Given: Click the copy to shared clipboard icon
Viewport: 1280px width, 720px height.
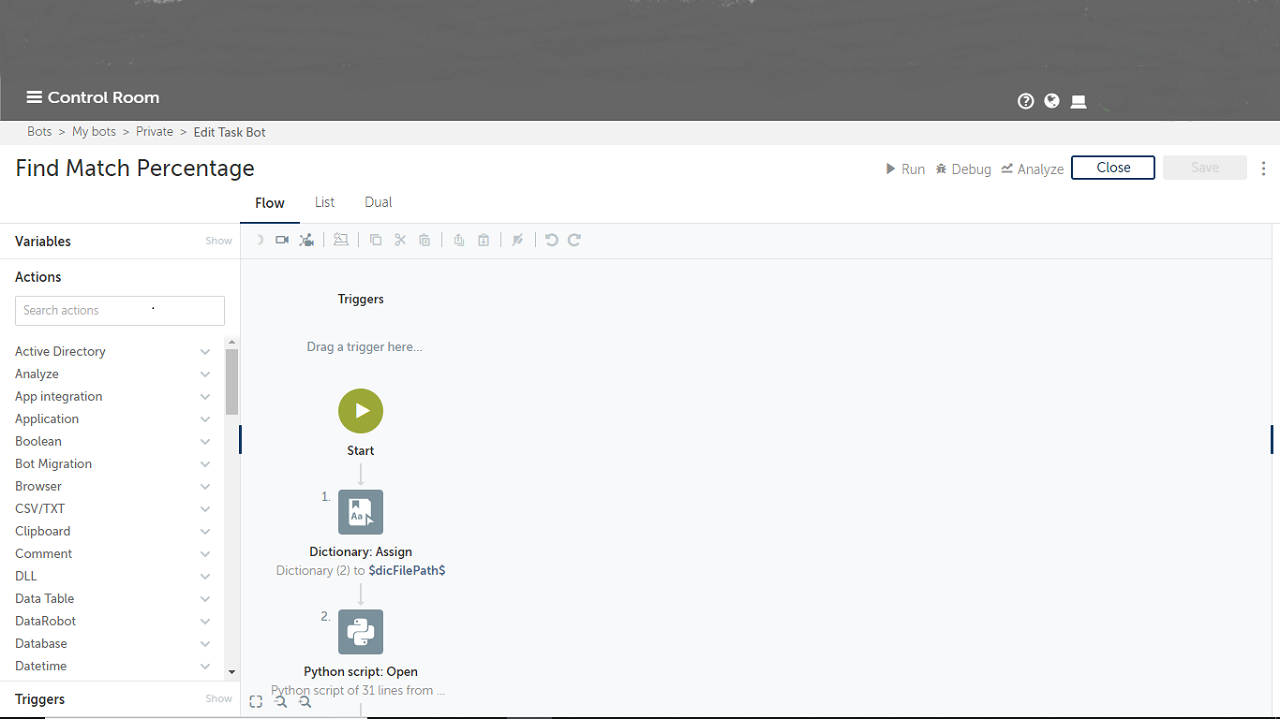Looking at the screenshot, I should coord(459,240).
